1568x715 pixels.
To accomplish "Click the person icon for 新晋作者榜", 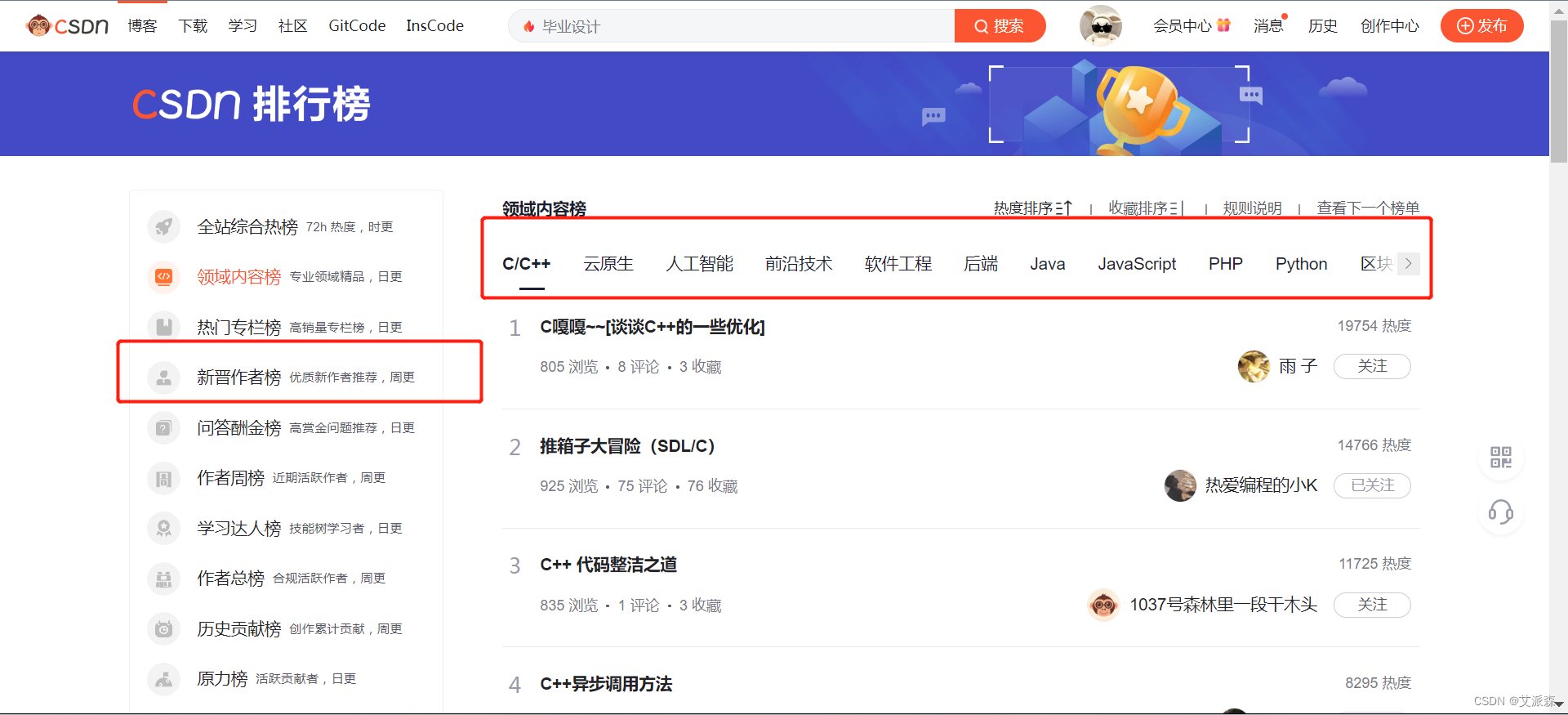I will (x=164, y=378).
